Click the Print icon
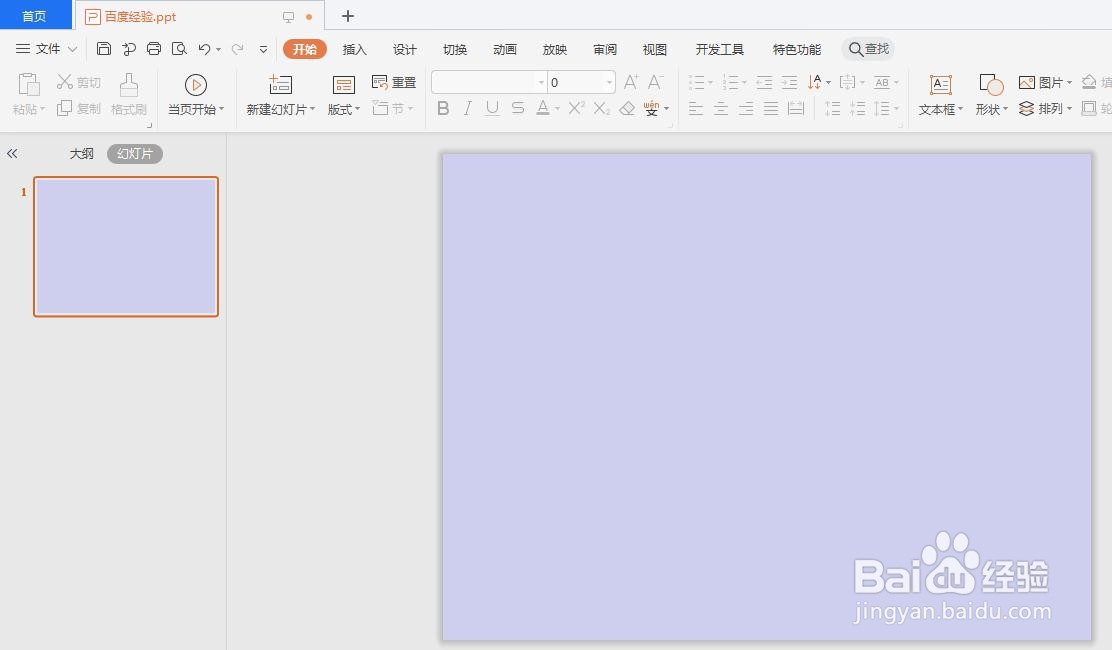 point(154,49)
